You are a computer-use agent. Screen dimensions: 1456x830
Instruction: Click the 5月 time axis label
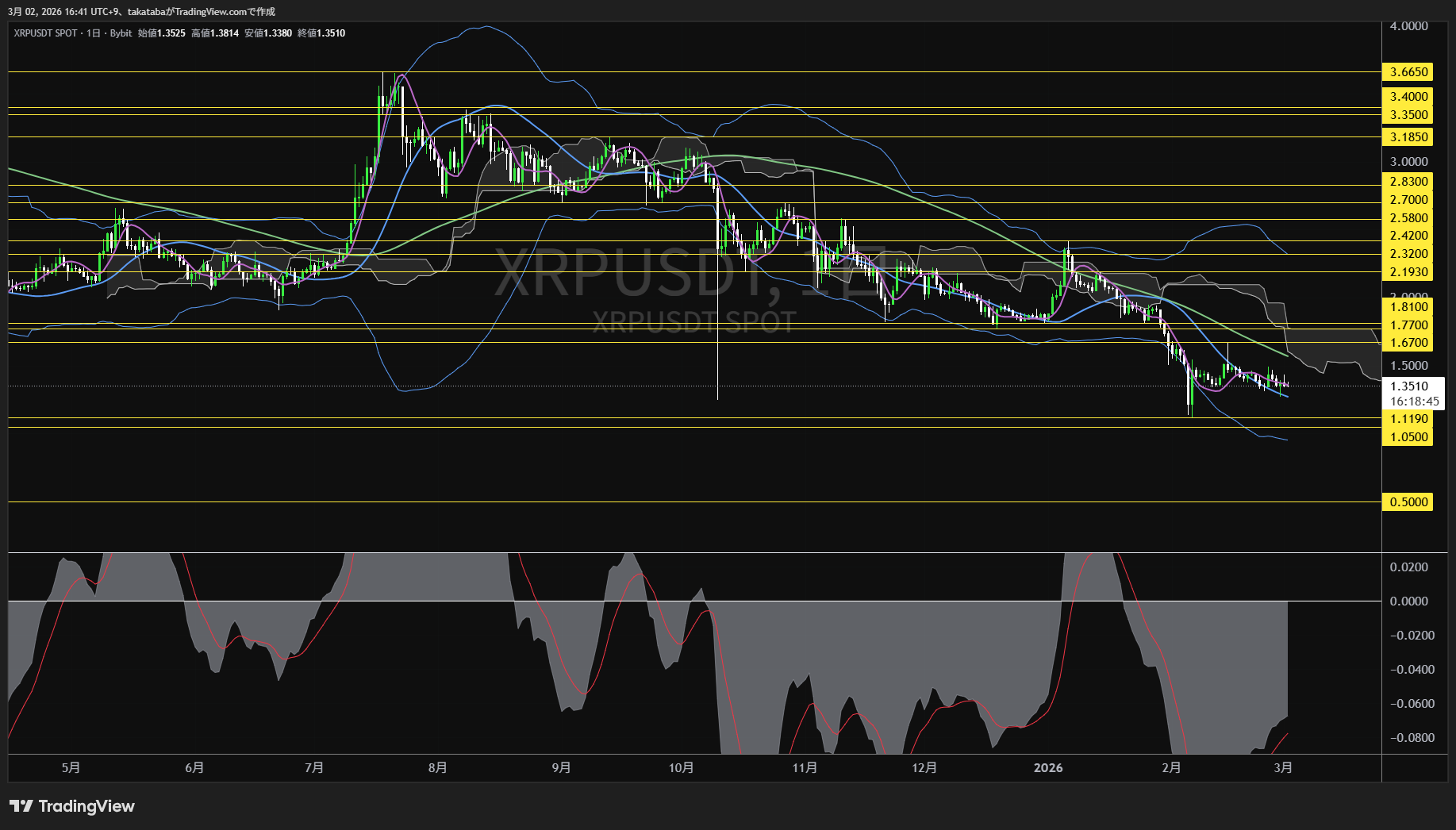tap(71, 767)
